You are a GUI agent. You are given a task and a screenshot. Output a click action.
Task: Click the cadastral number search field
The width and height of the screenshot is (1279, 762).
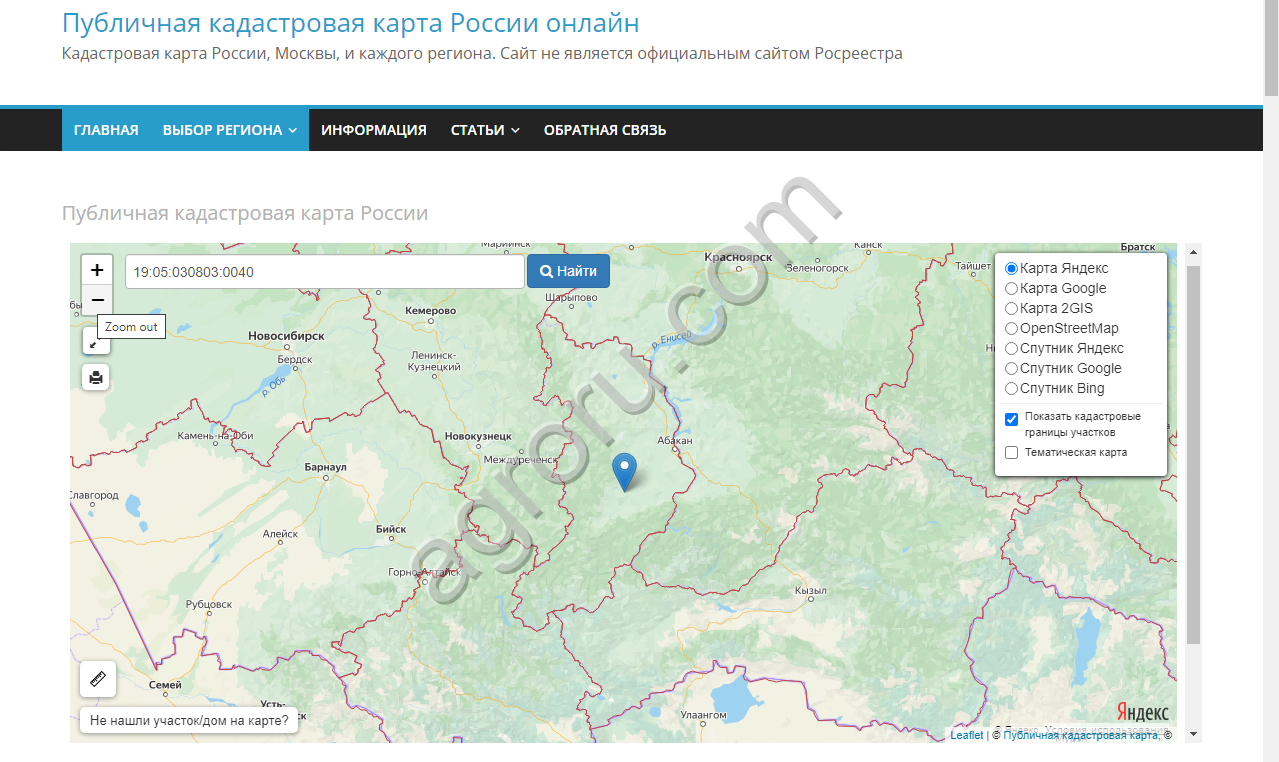[325, 272]
